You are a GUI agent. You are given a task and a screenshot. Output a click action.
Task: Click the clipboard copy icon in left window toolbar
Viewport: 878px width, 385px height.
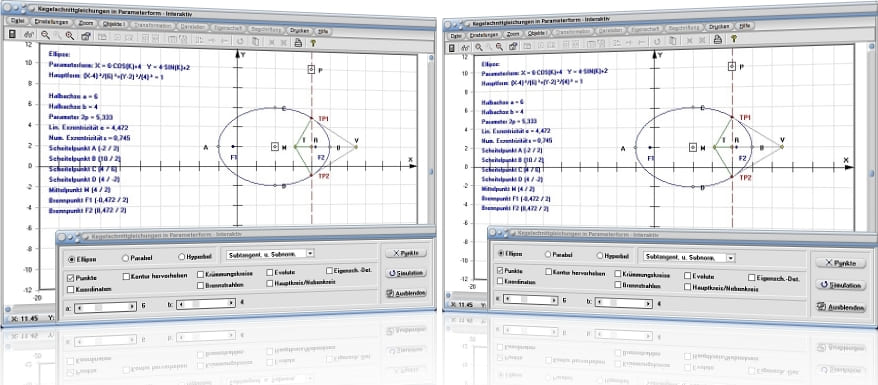coord(255,41)
